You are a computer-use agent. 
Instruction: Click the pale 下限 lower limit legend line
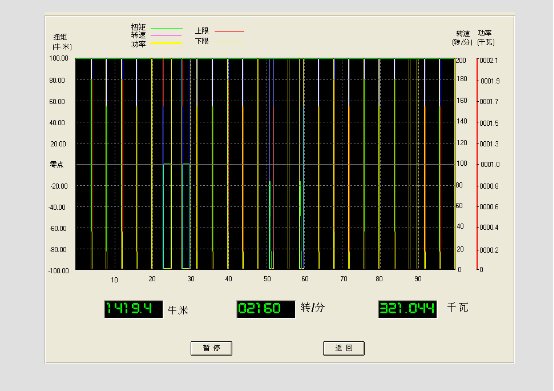point(229,42)
